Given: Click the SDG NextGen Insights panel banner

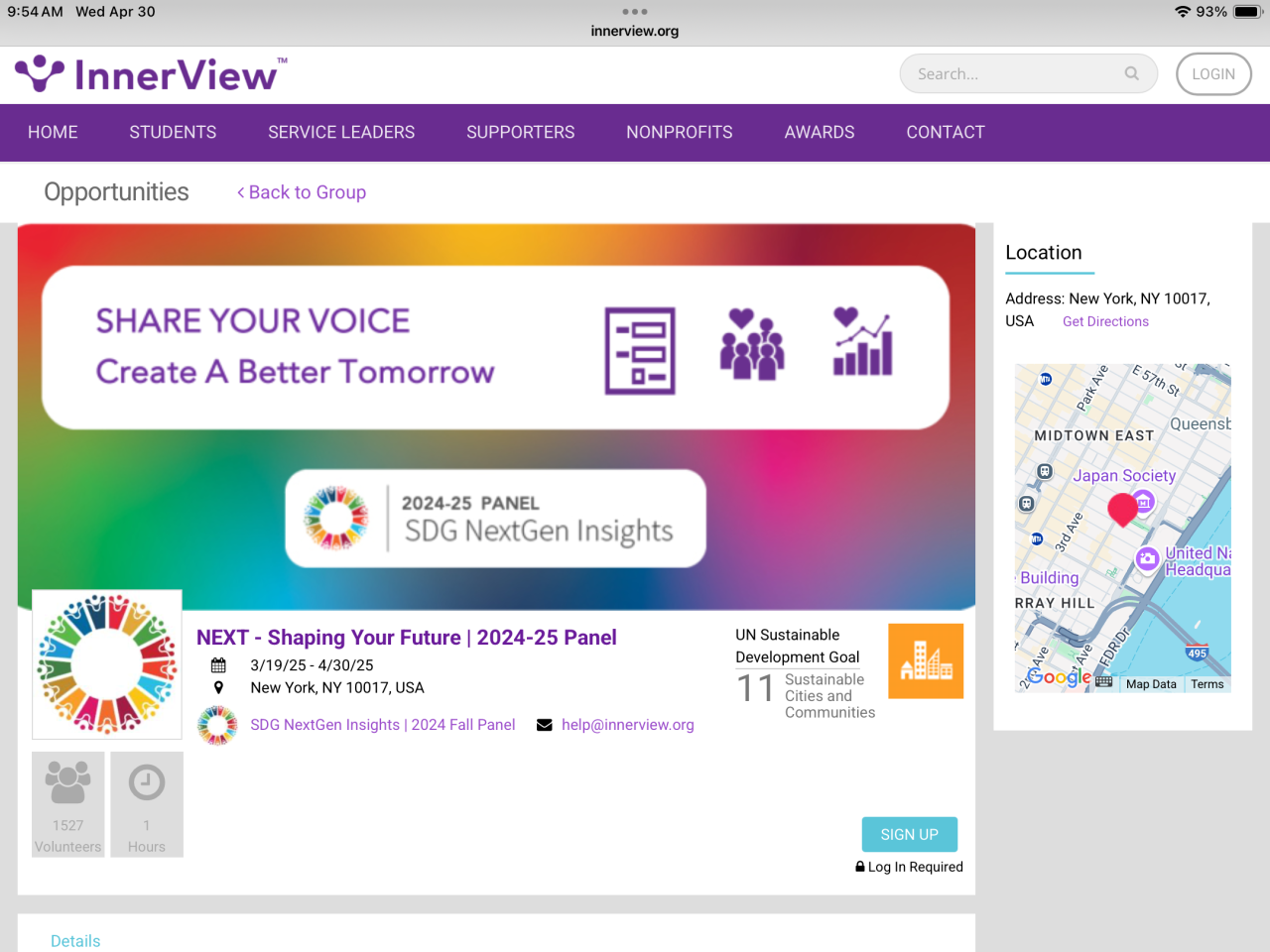Looking at the screenshot, I should pos(496,518).
